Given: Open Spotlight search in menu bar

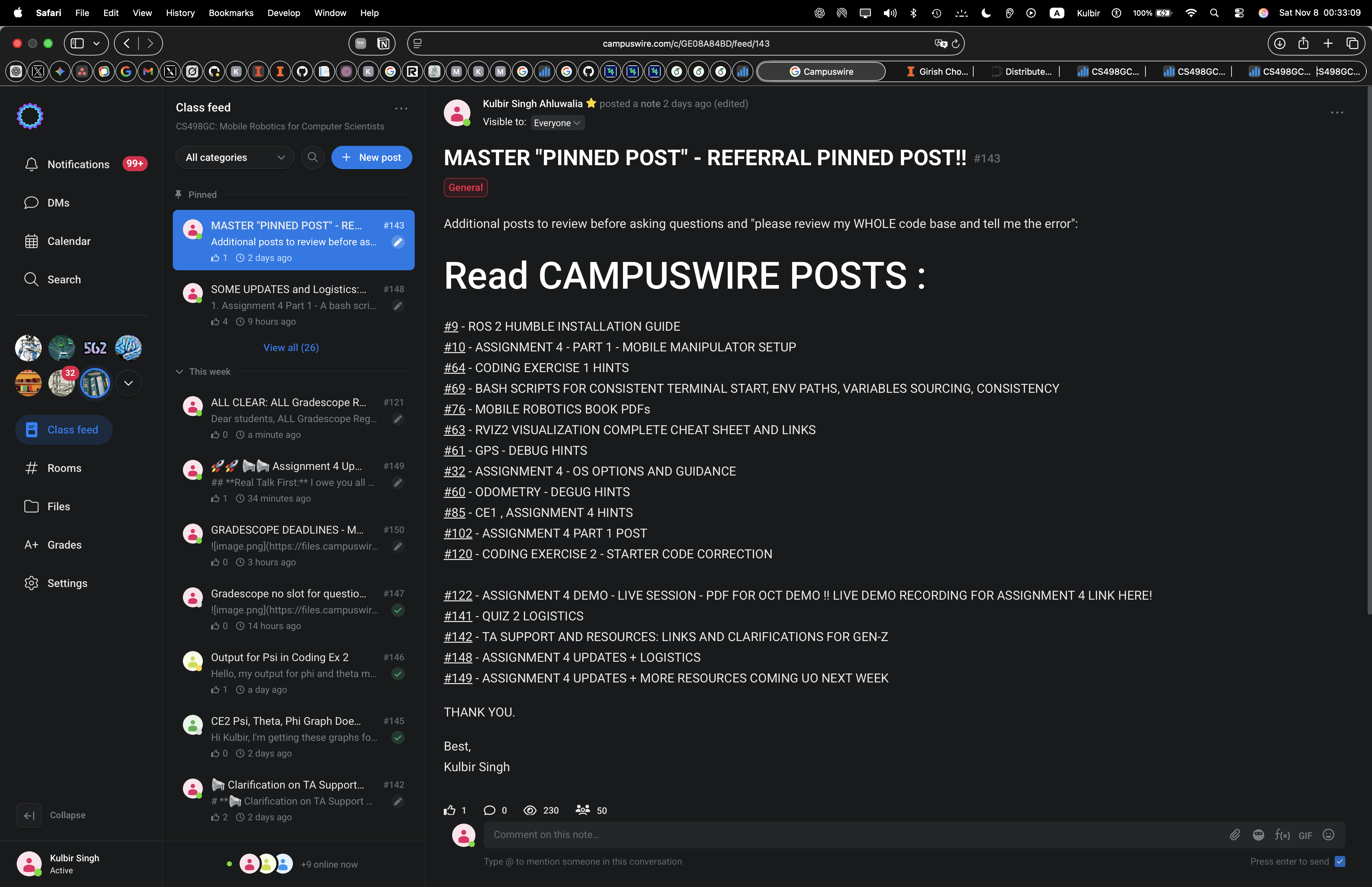Looking at the screenshot, I should click(1214, 13).
